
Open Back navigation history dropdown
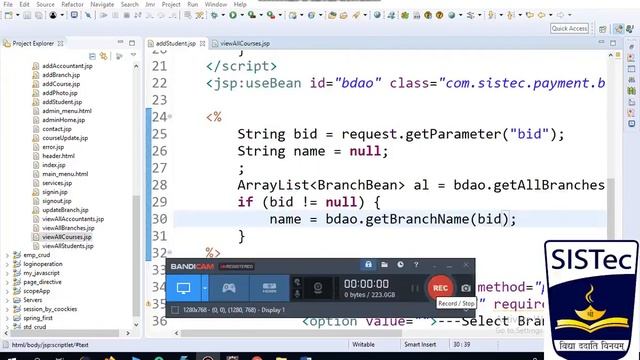[x=551, y=15]
